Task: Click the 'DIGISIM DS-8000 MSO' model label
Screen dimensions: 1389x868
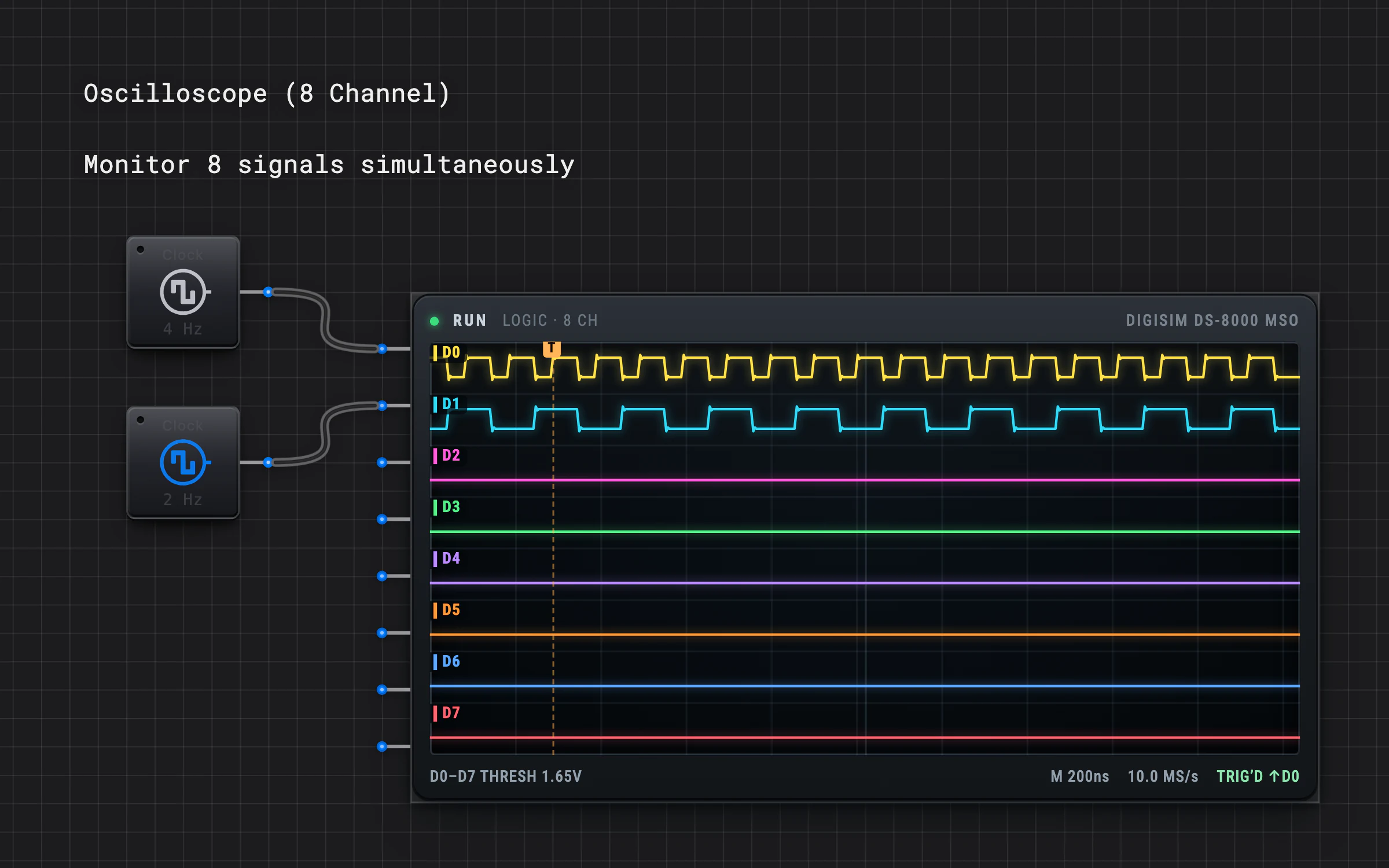Action: click(x=1212, y=321)
